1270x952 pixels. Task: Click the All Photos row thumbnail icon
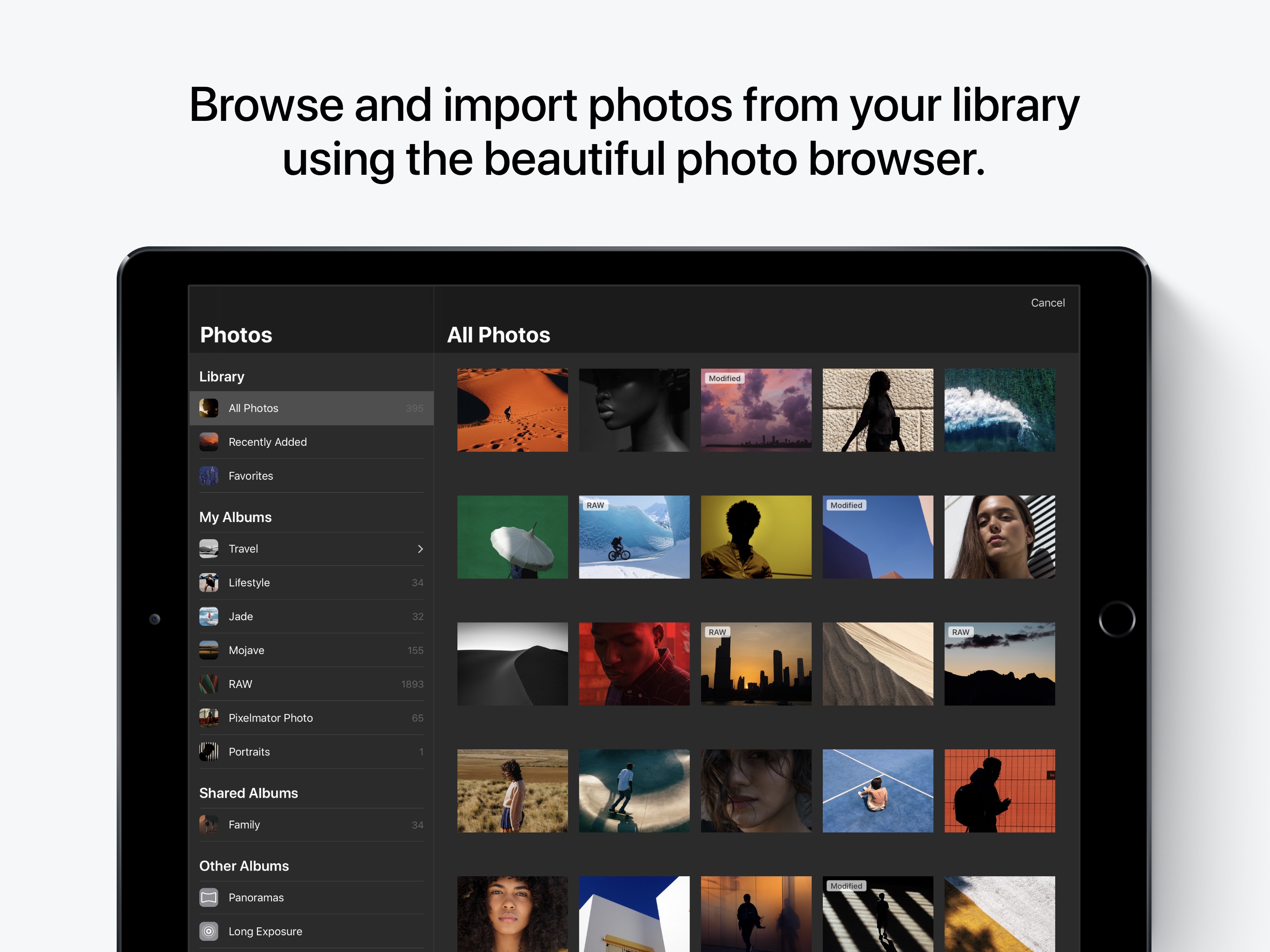[208, 408]
